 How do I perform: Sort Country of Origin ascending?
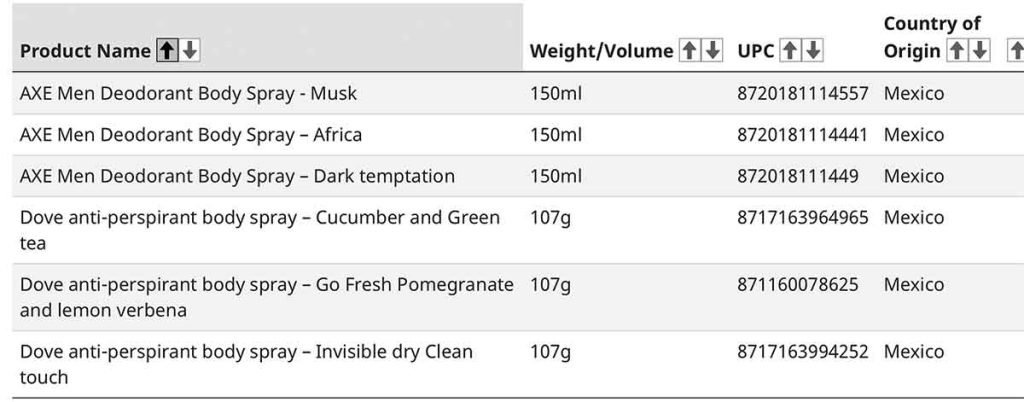click(x=956, y=51)
